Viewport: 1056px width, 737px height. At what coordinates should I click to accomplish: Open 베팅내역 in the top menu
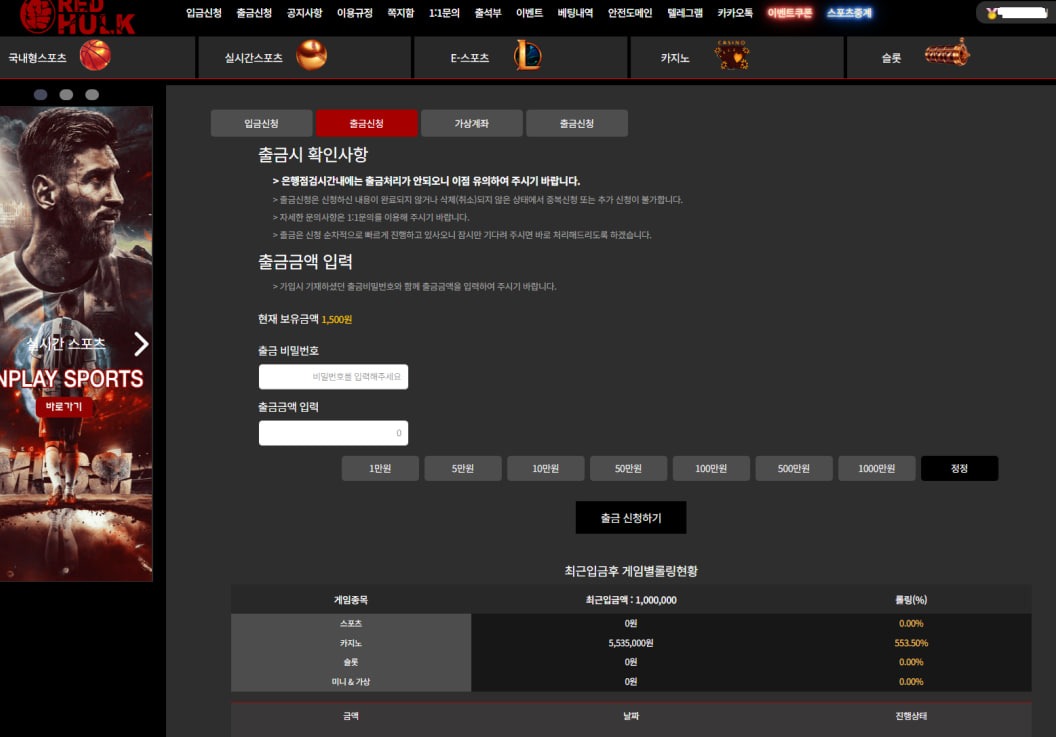575,13
